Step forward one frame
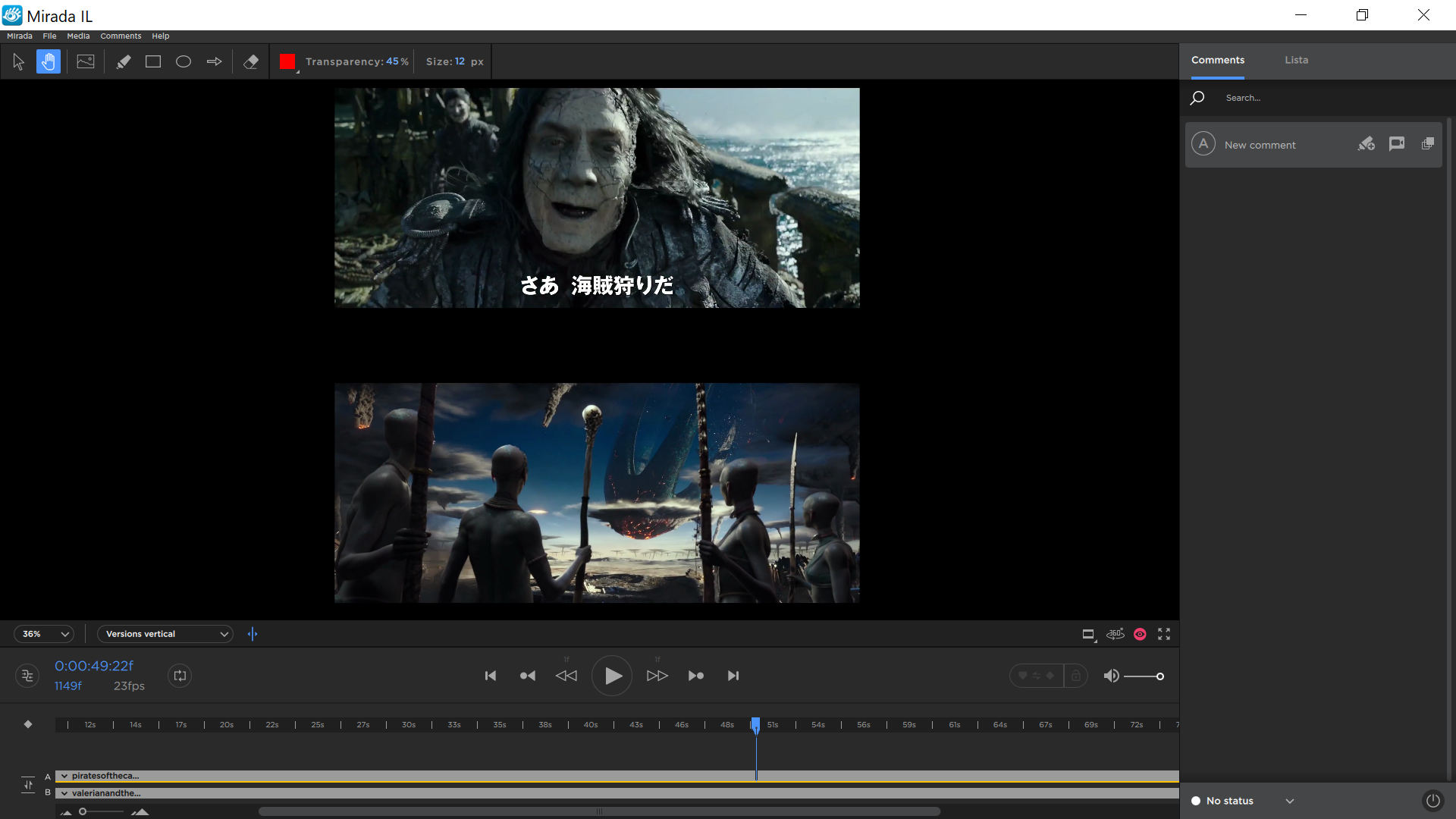Image resolution: width=1456 pixels, height=819 pixels. 657,676
